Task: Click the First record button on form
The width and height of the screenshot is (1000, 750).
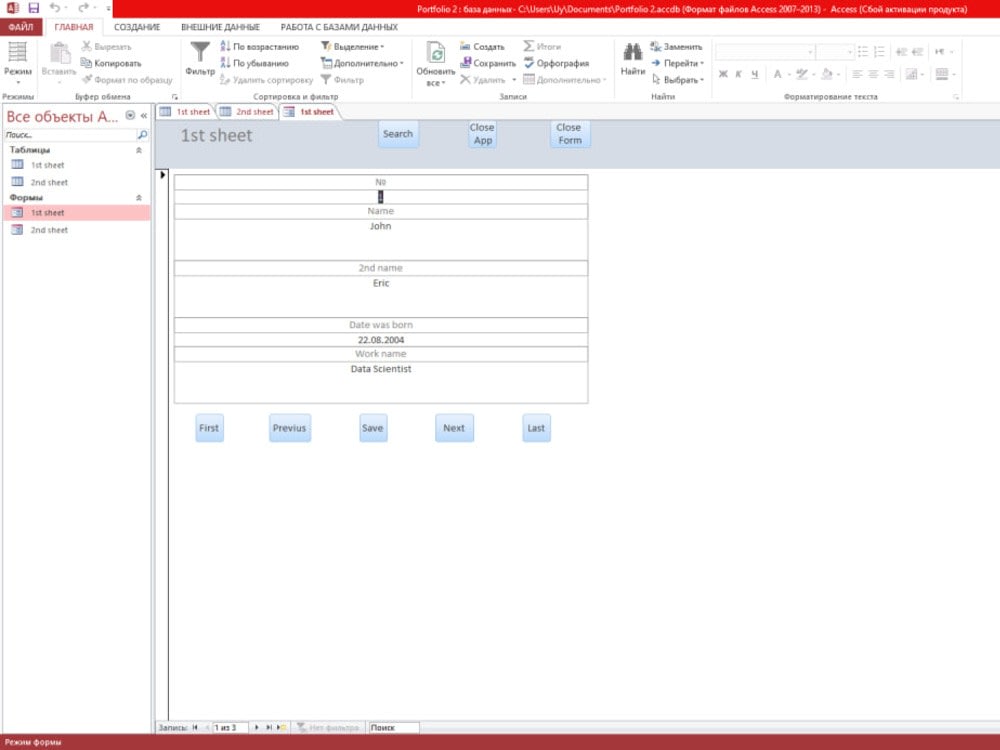Action: point(209,428)
